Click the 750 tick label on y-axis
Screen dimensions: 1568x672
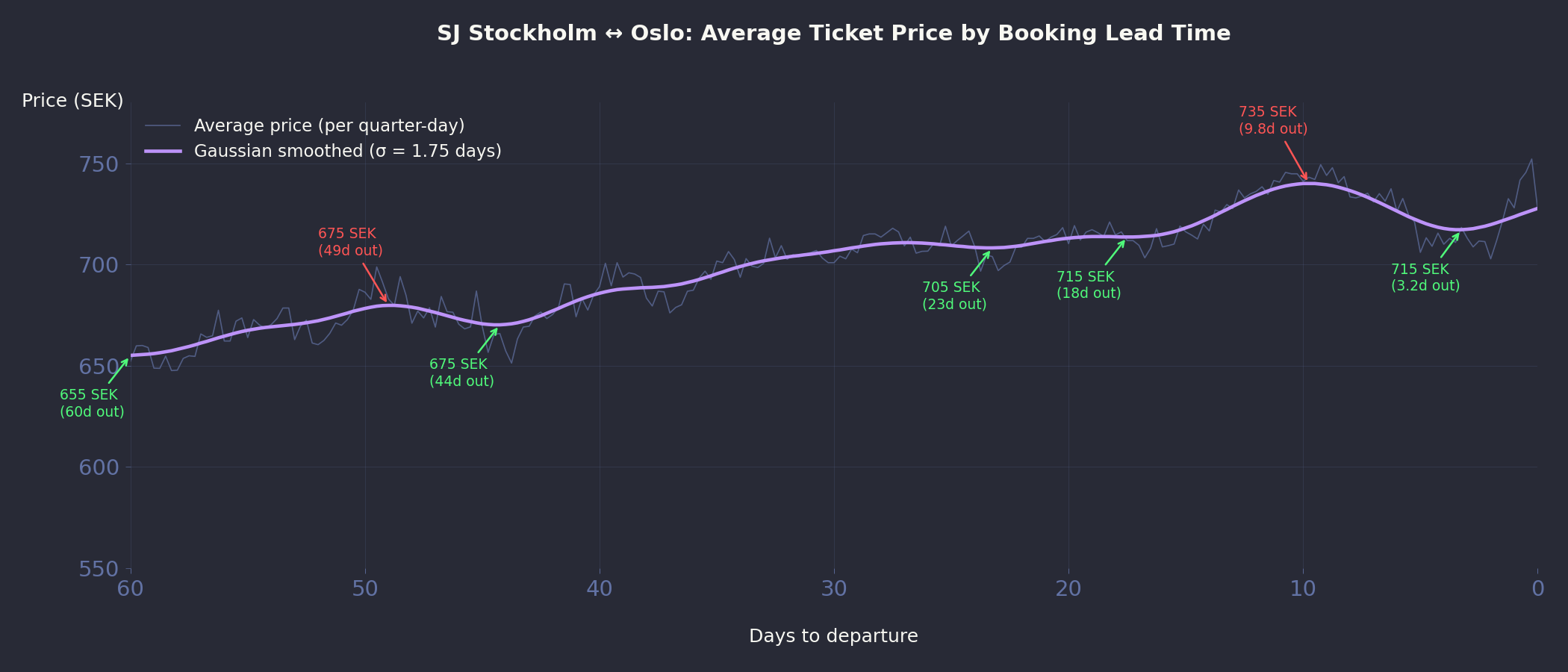(99, 164)
